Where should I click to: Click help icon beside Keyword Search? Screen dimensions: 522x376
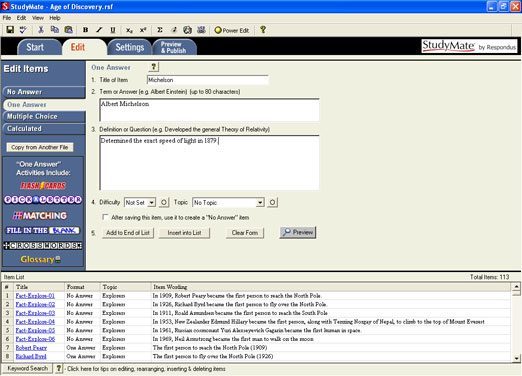pos(58,368)
